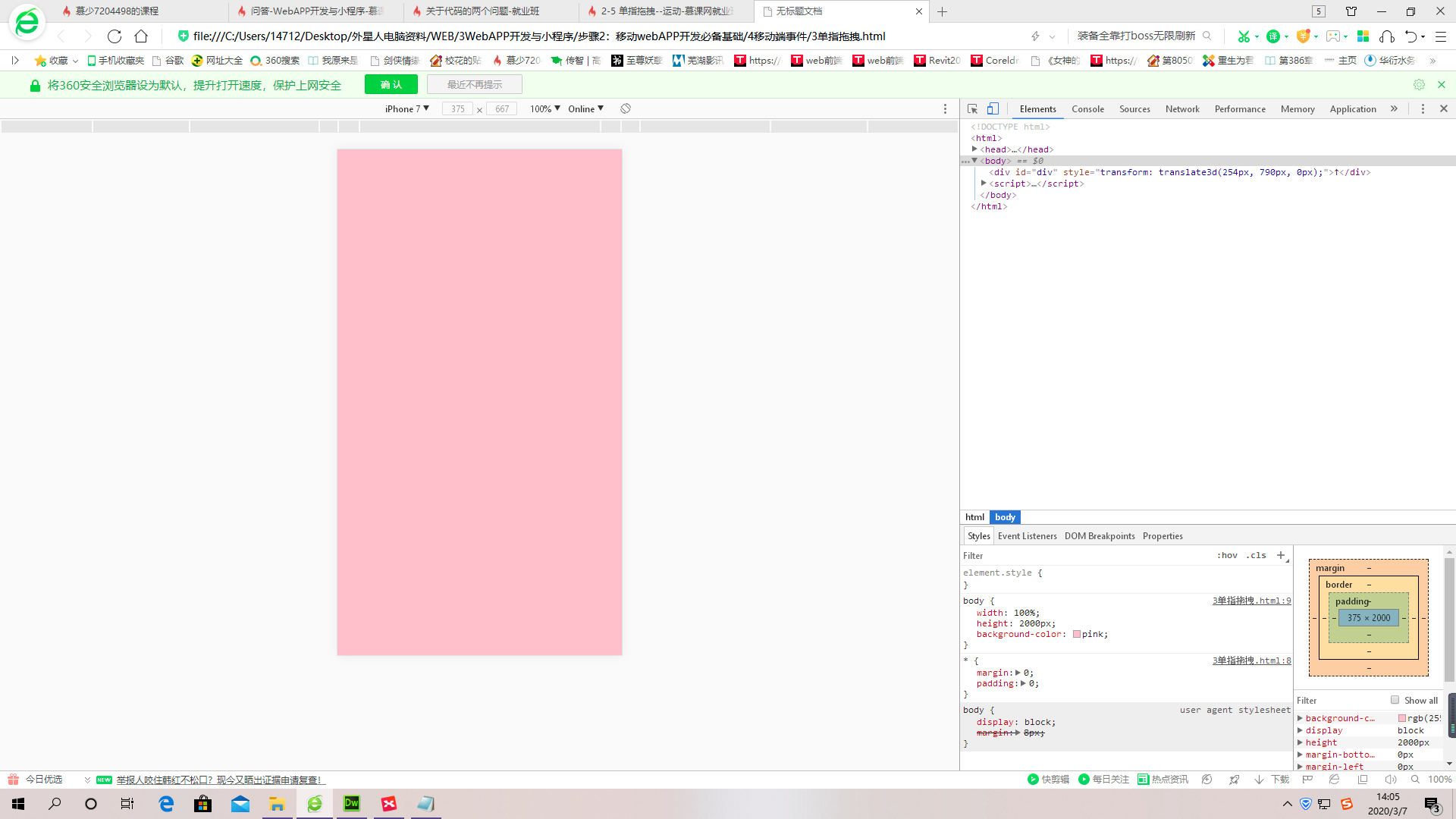Check the Show all computed styles box
Viewport: 1456px width, 819px height.
(1395, 700)
